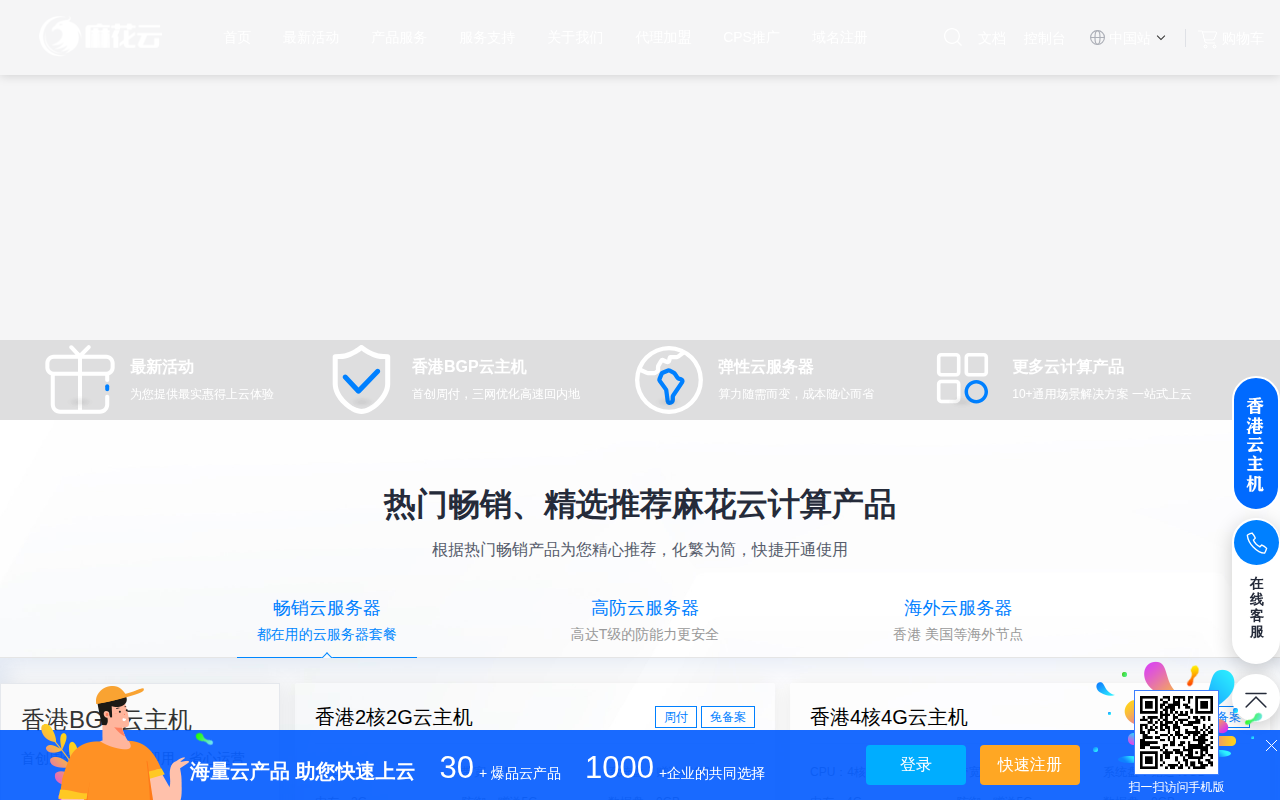1280x800 pixels.
Task: Open the 服务支持 navigation menu
Action: tap(487, 38)
